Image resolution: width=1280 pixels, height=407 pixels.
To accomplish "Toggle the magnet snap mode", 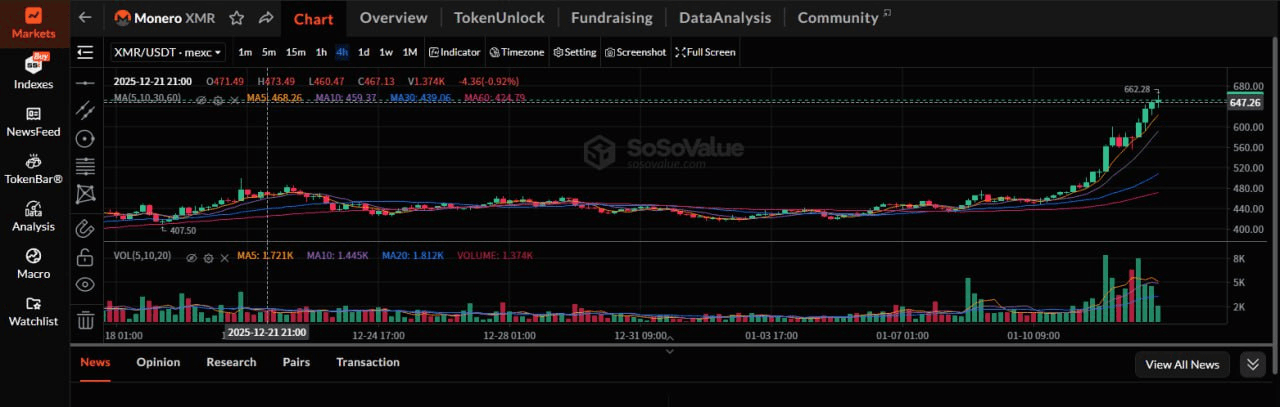I will pyautogui.click(x=85, y=228).
